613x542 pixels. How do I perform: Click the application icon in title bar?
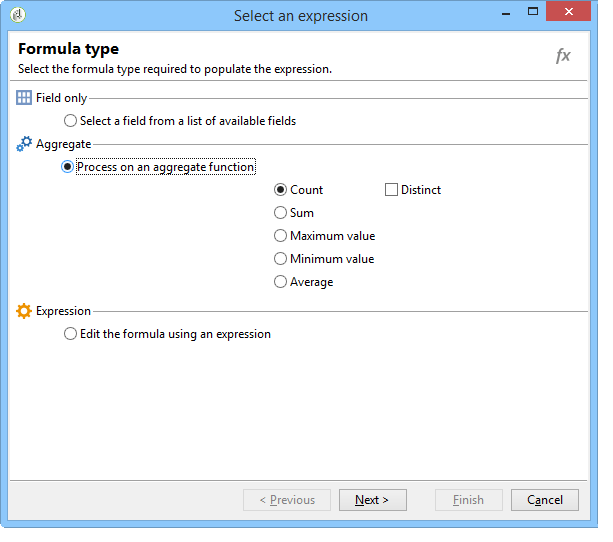19,15
